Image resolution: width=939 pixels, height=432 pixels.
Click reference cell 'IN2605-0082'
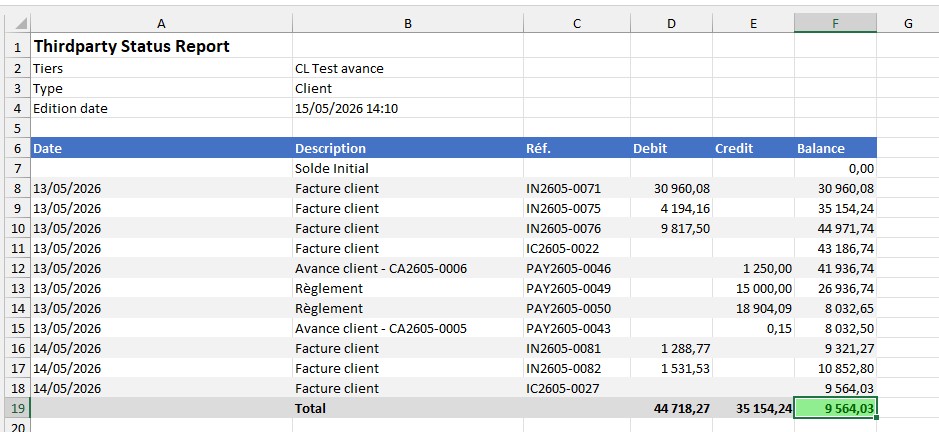(577, 368)
